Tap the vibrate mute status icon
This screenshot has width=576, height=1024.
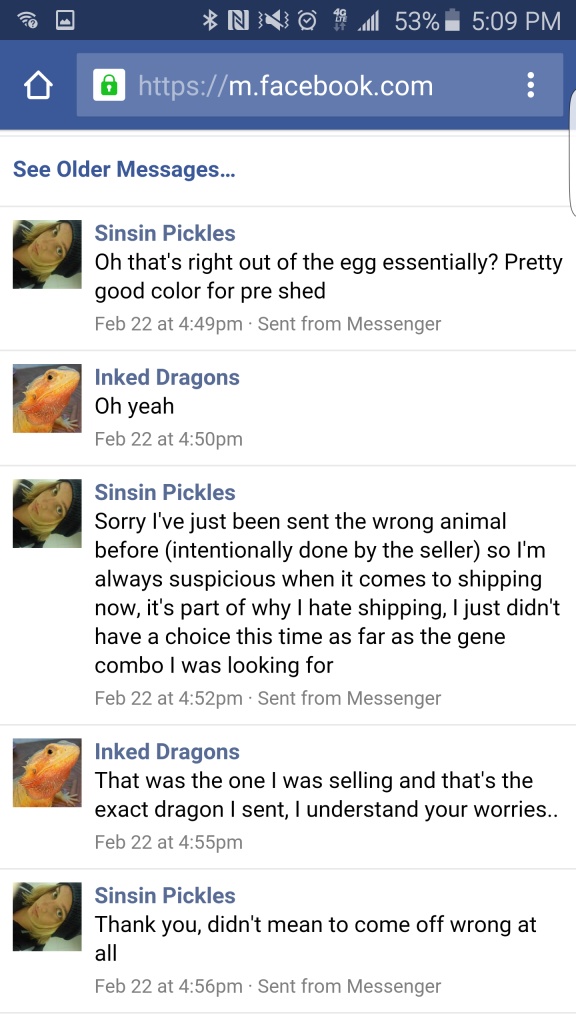pyautogui.click(x=272, y=22)
